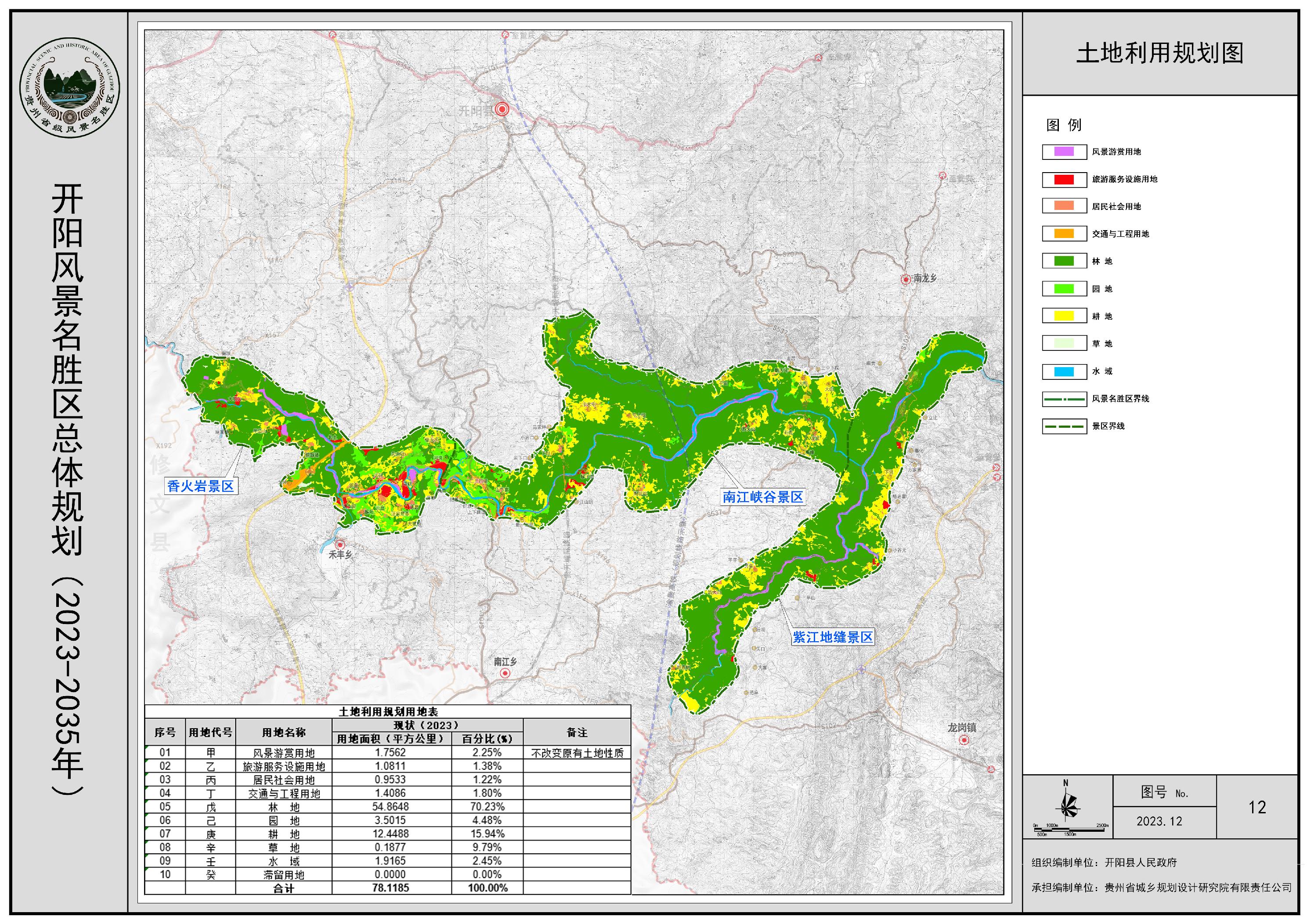1307x924 pixels.
Task: Click the 合计 total row in table
Action: click(283, 888)
